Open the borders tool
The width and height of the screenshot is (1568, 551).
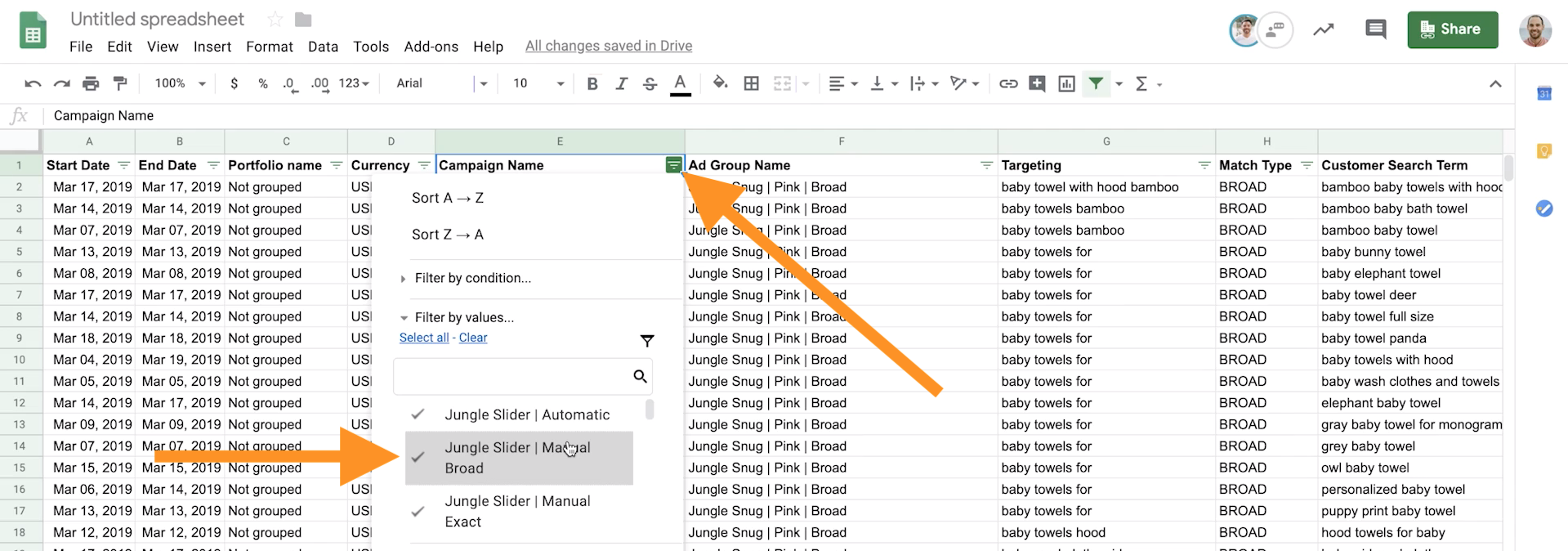click(751, 83)
